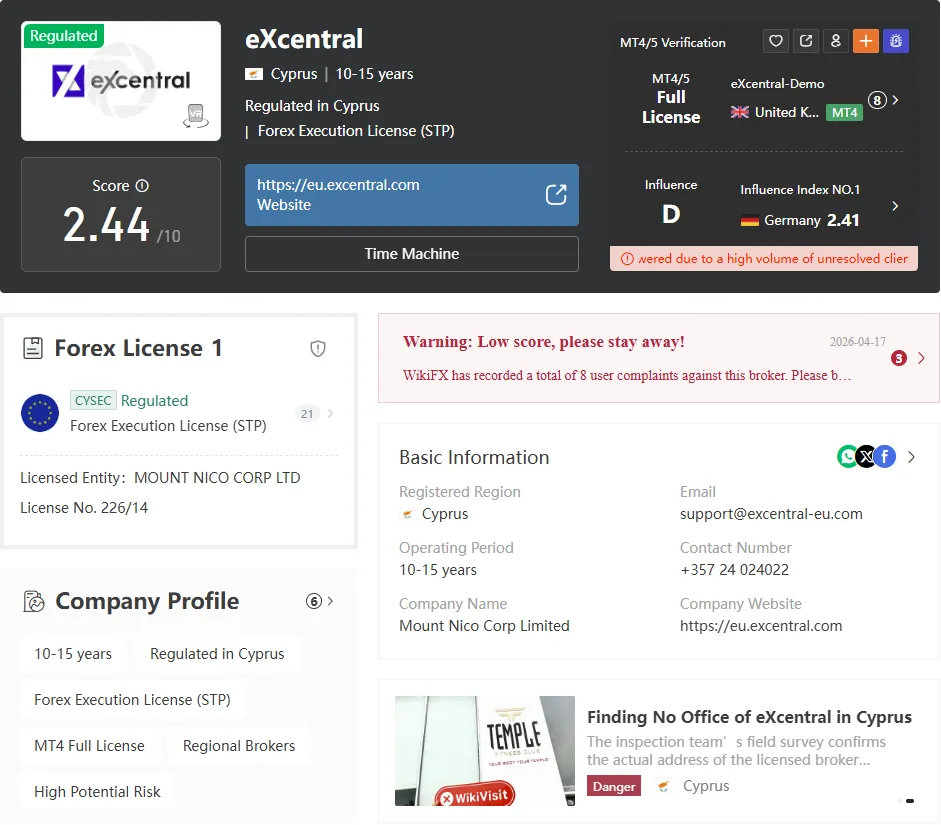
Task: Click the shield icon in Forex License panel
Action: coord(318,349)
